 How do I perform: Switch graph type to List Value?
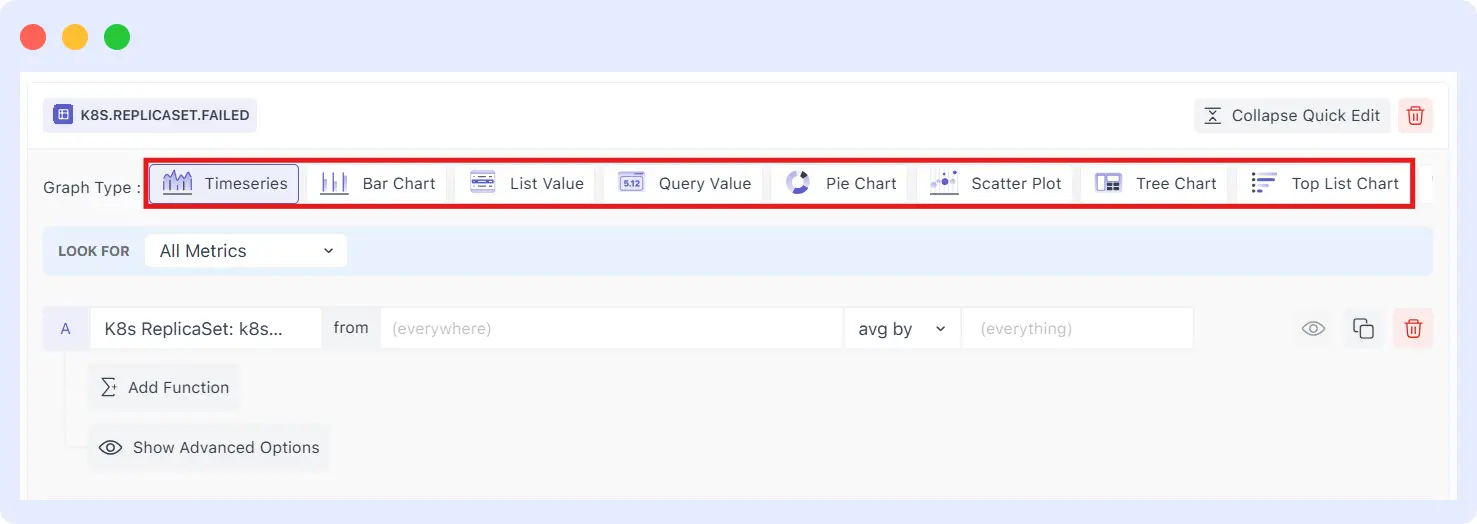tap(526, 184)
